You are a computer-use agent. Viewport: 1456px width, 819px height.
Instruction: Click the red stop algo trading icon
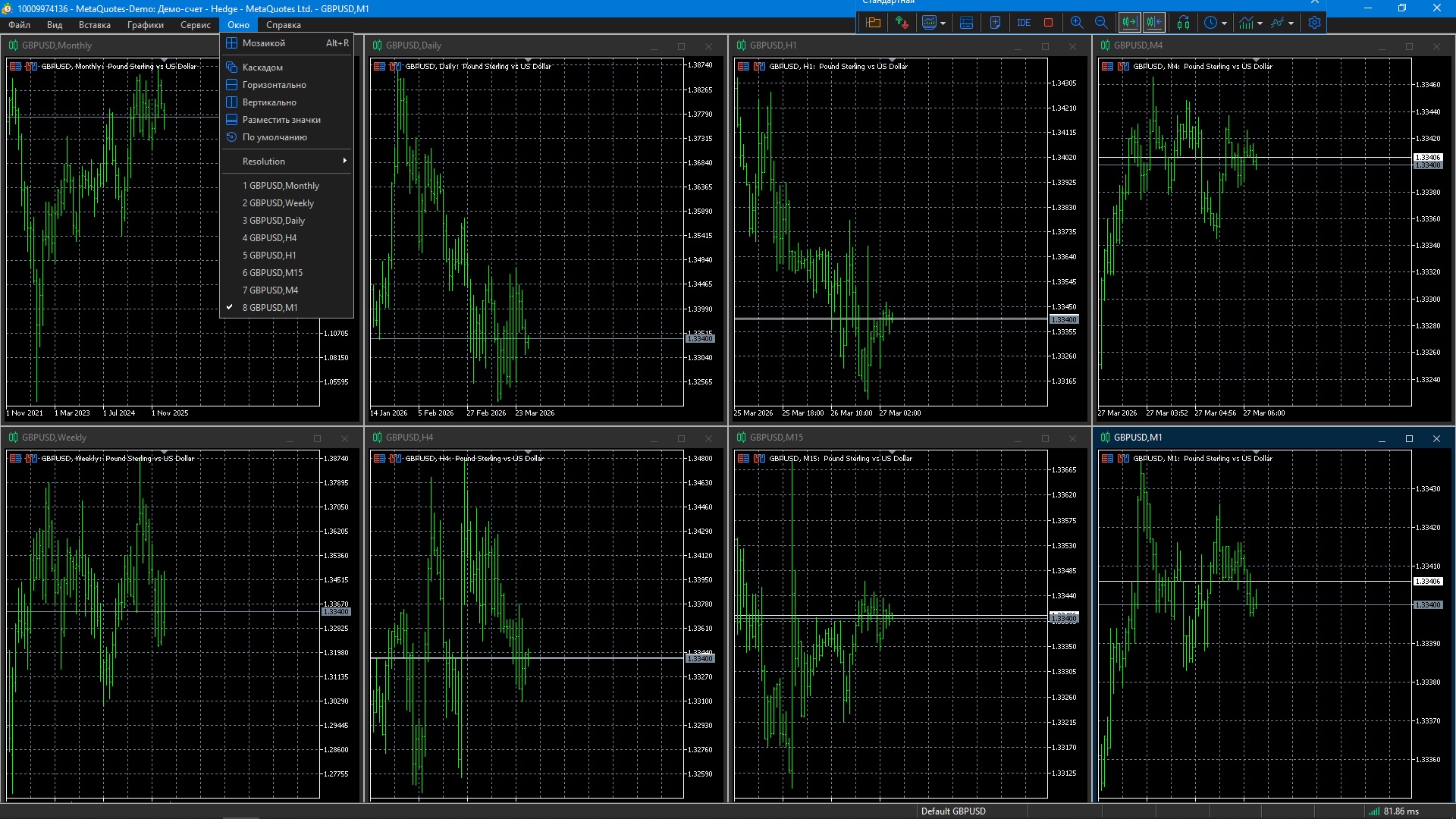coord(1048,23)
